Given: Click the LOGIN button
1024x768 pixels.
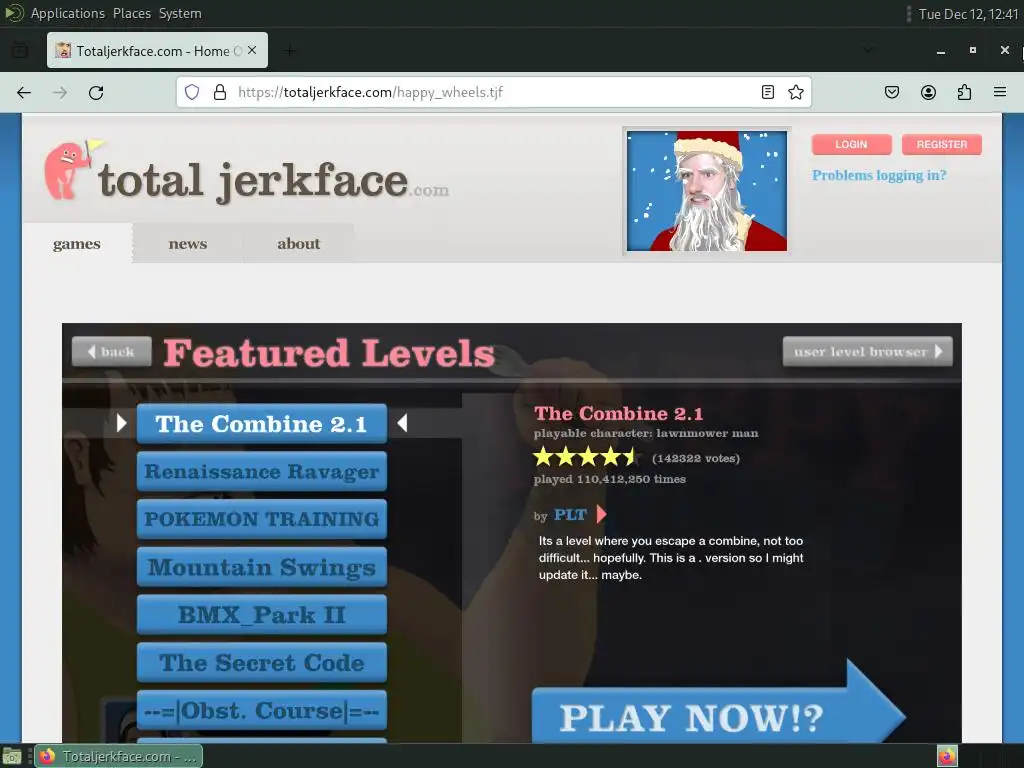Looking at the screenshot, I should point(852,144).
